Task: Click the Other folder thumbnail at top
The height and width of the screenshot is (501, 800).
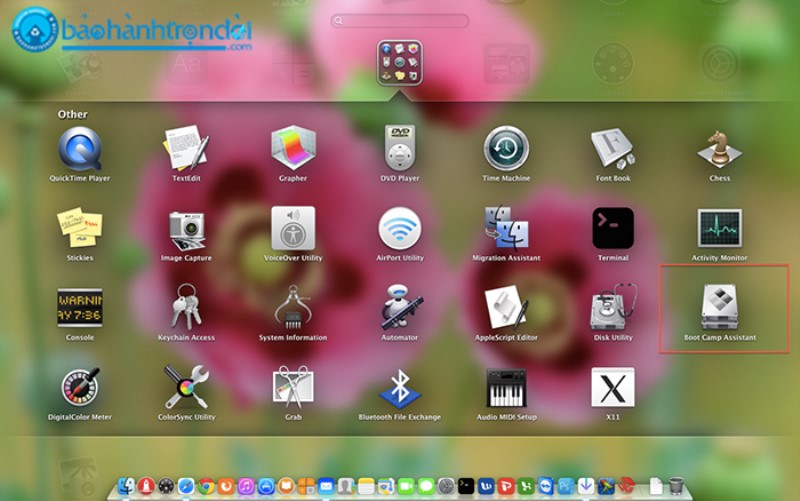Action: [399, 63]
